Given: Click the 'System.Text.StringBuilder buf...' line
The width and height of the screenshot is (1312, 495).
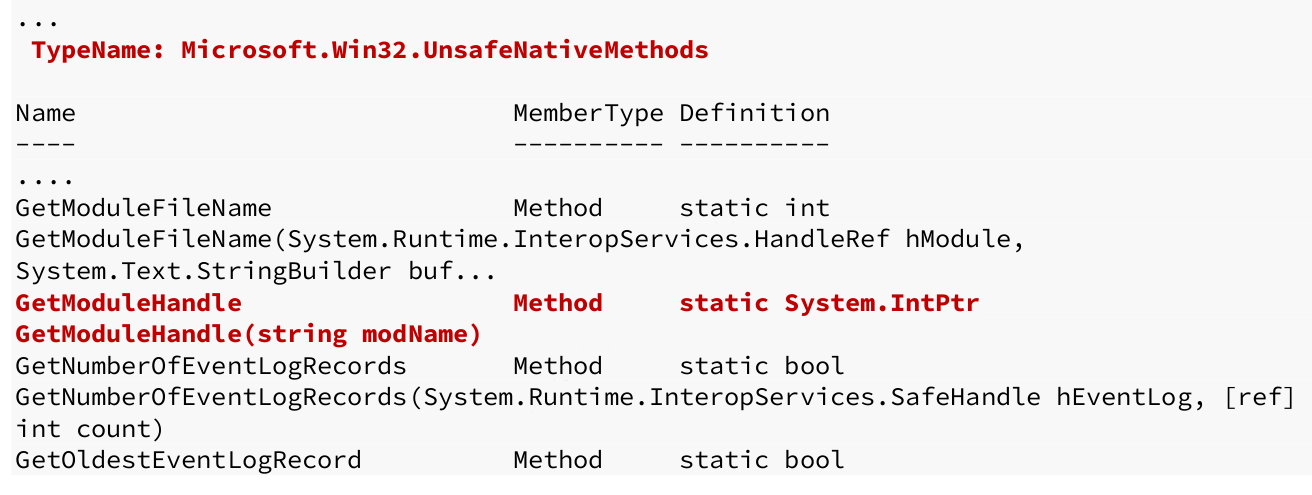Looking at the screenshot, I should pos(256,271).
